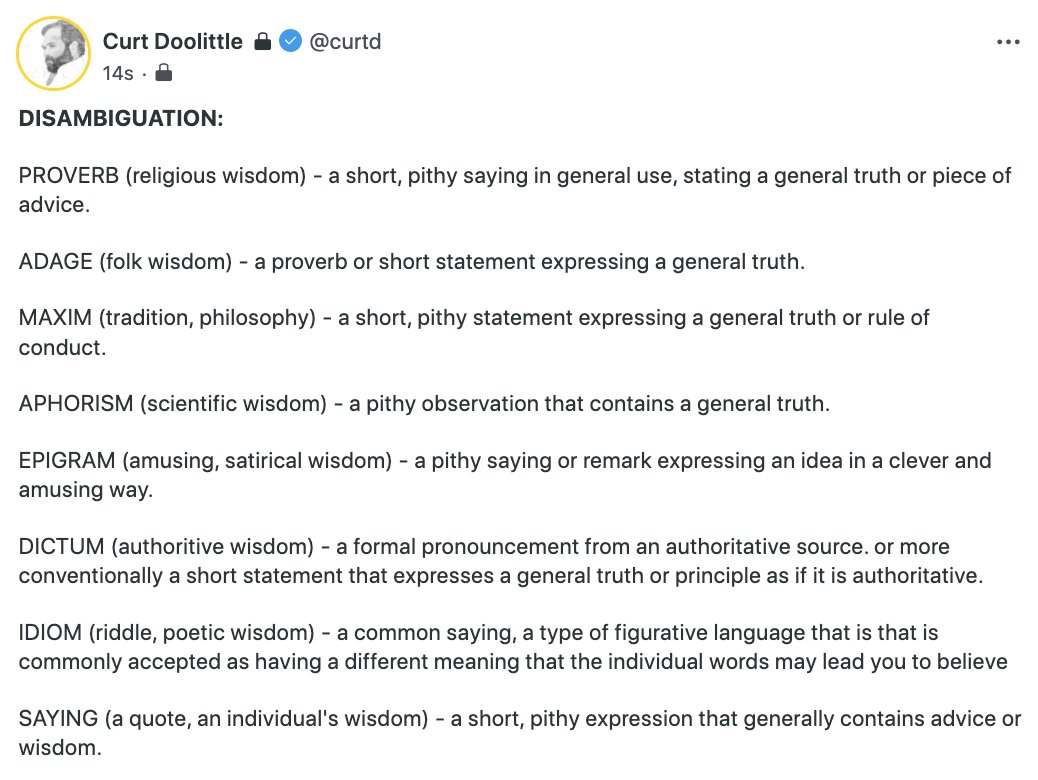The height and width of the screenshot is (780, 1038).
Task: Open the post via the 14s timestamp
Action: 117,73
